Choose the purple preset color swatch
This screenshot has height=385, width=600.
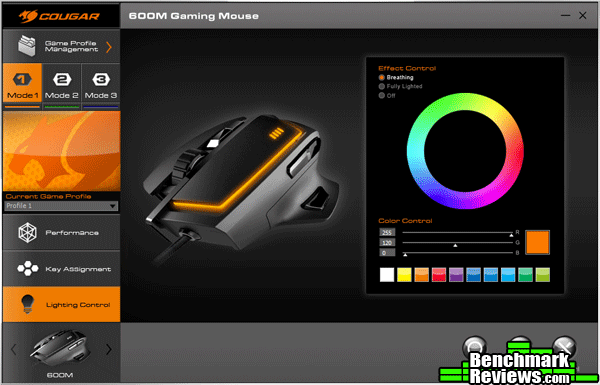tap(456, 275)
